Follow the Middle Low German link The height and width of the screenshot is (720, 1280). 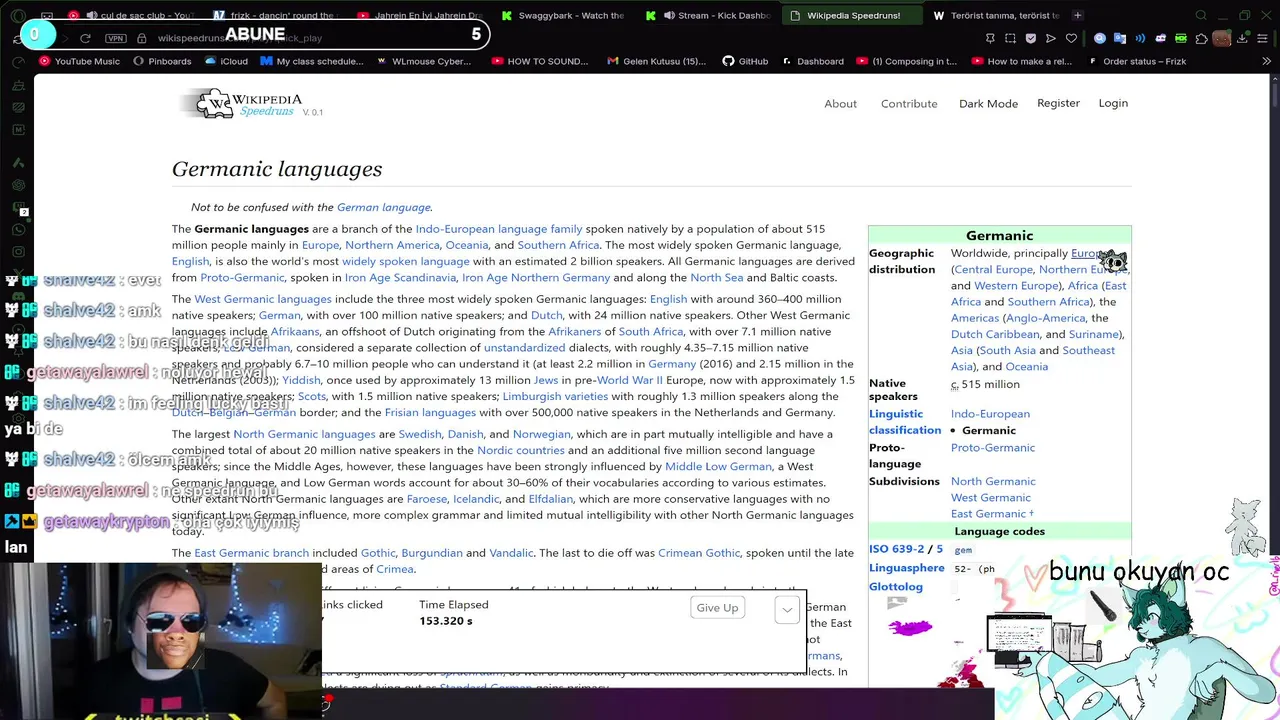pyautogui.click(x=718, y=466)
